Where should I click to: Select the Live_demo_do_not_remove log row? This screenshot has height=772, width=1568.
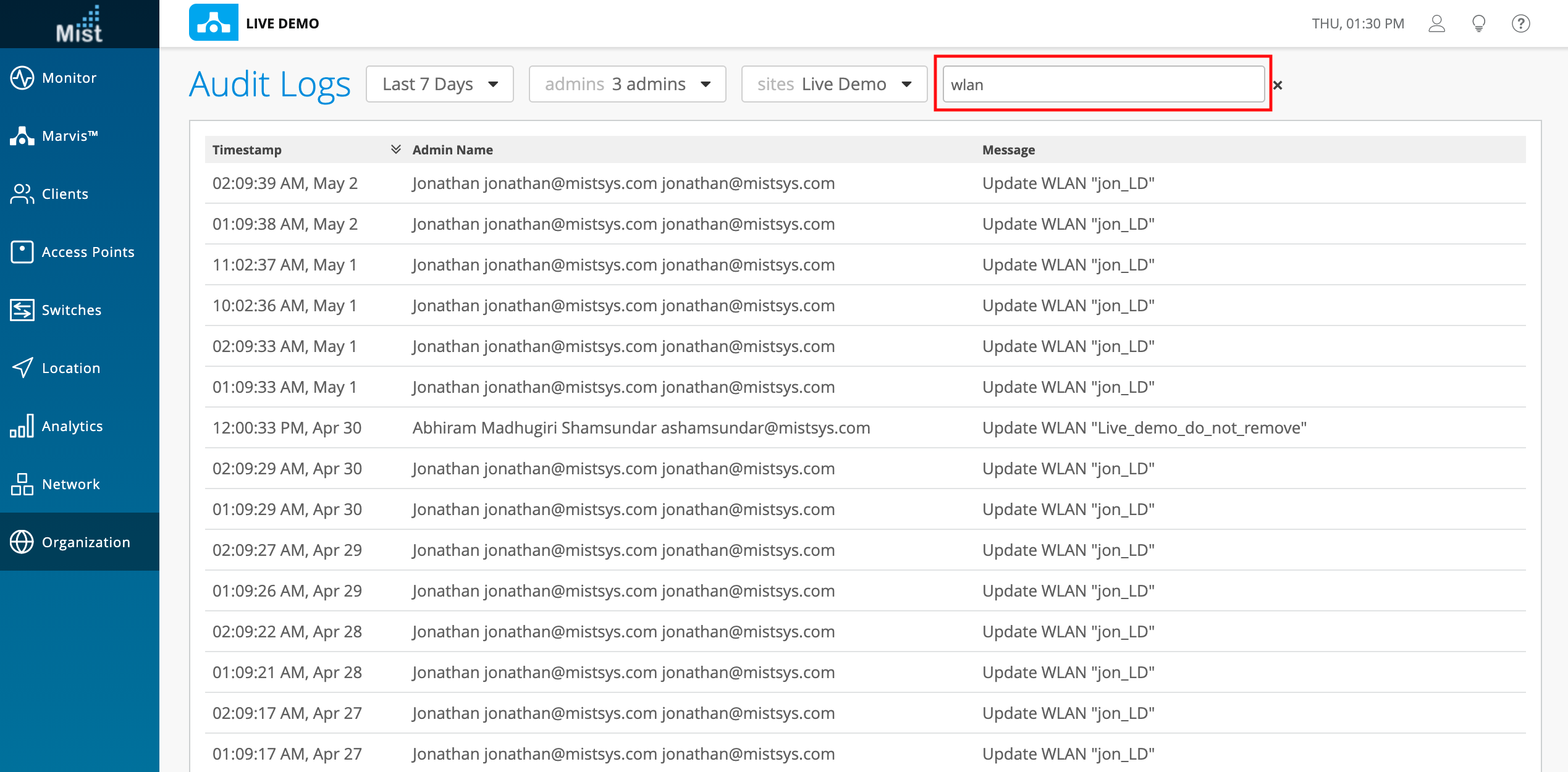click(865, 428)
